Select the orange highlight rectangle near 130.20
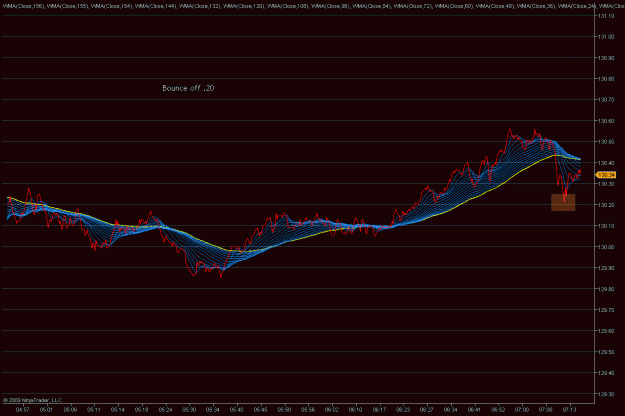This screenshot has height=416, width=625. pos(563,202)
